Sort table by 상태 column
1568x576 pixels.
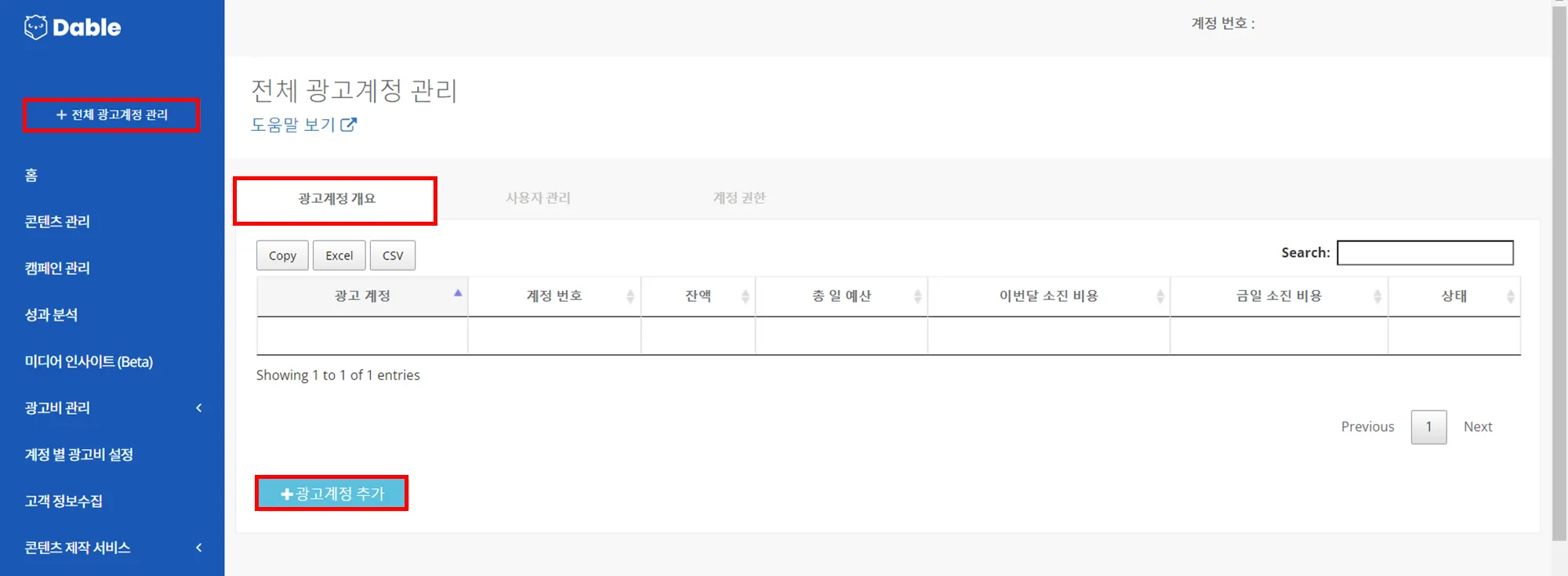pos(1454,296)
